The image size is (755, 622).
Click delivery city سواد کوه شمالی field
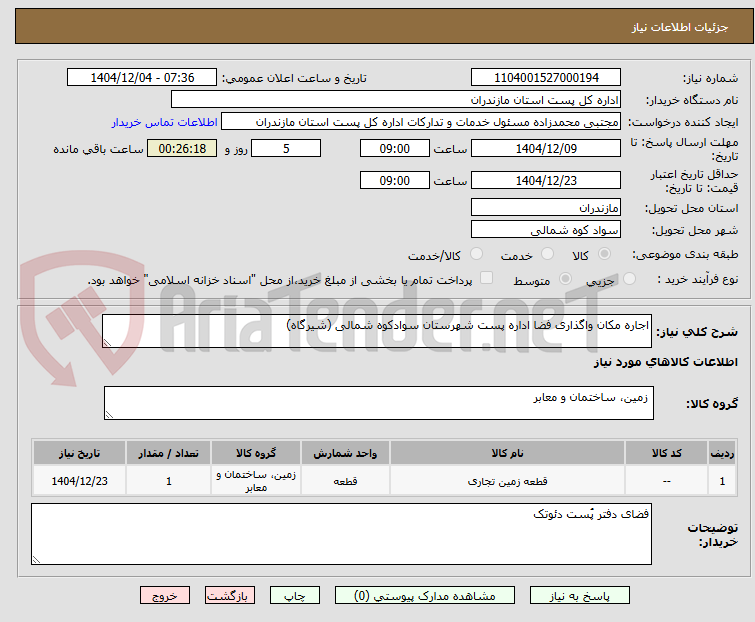[x=546, y=230]
